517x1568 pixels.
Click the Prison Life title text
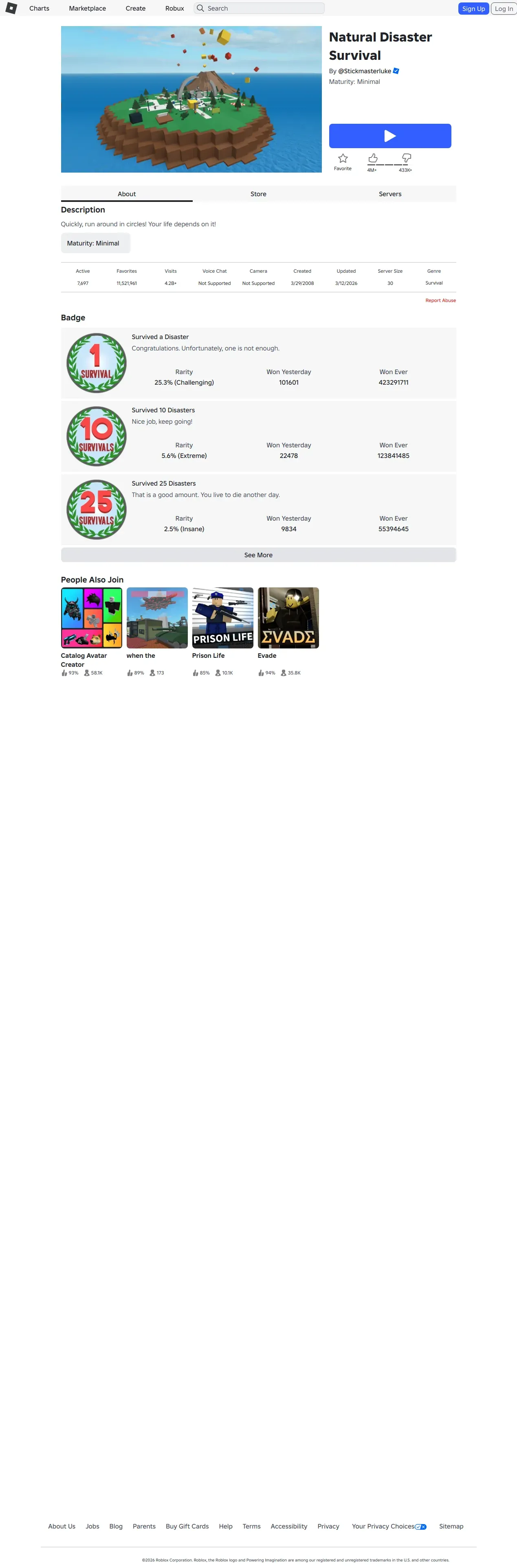point(208,655)
